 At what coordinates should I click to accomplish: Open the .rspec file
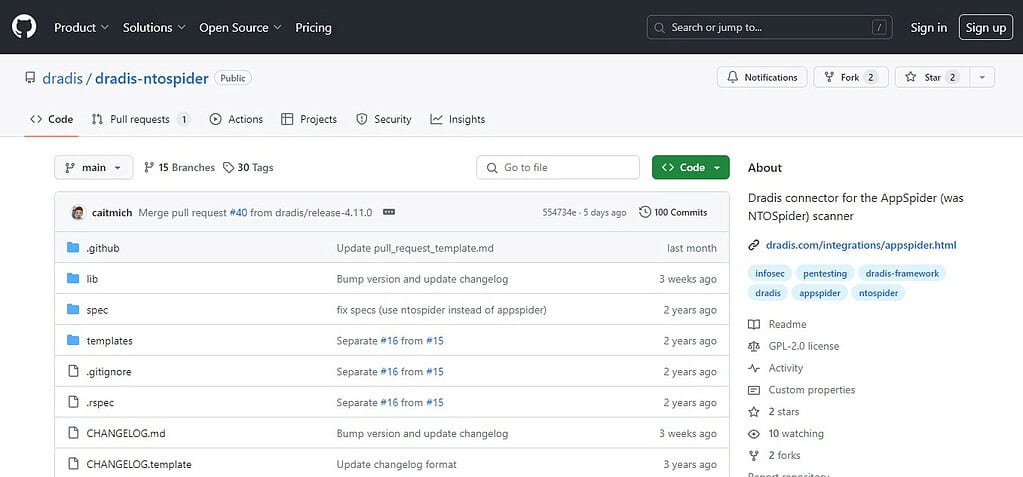click(100, 403)
